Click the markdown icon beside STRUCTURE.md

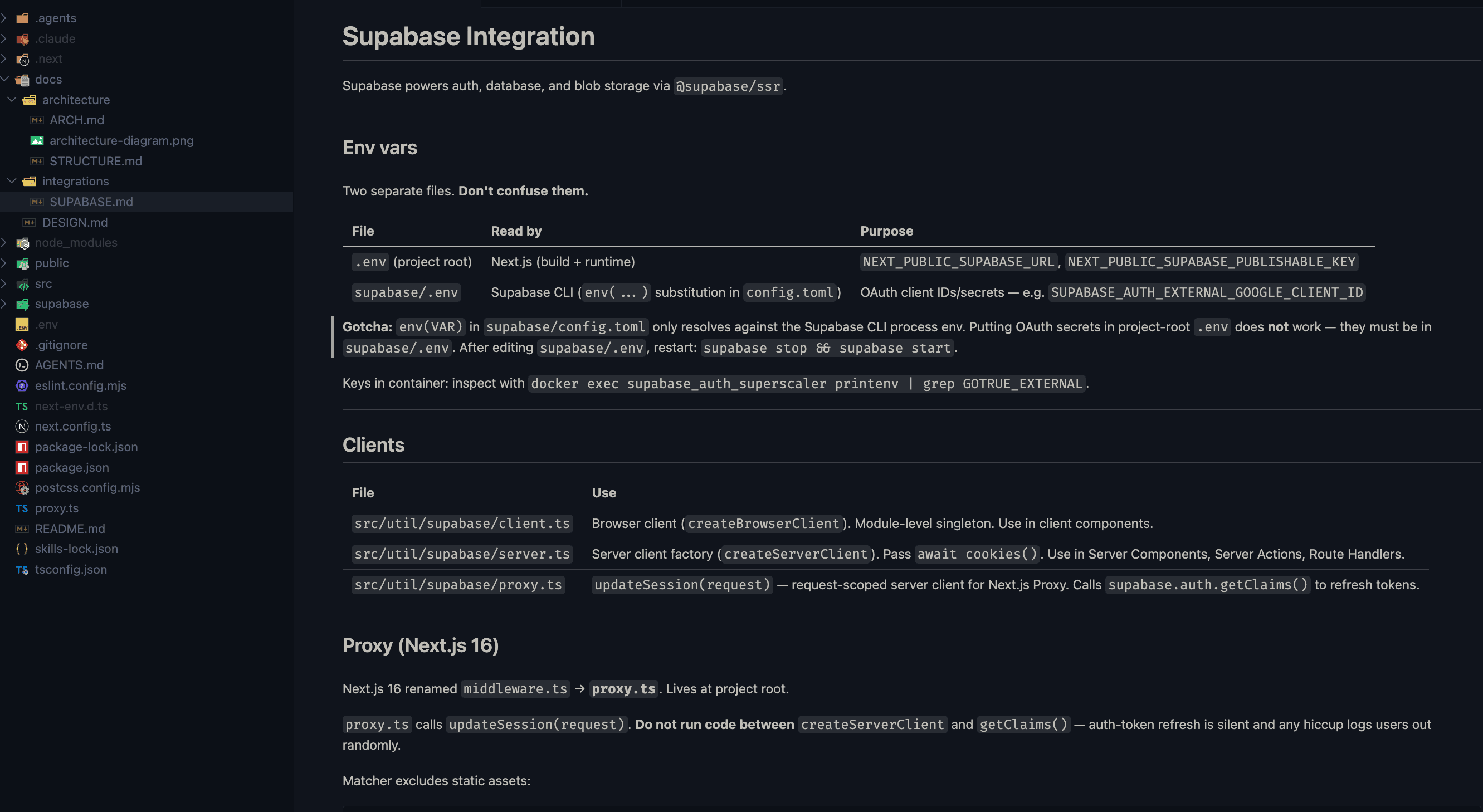coord(37,162)
